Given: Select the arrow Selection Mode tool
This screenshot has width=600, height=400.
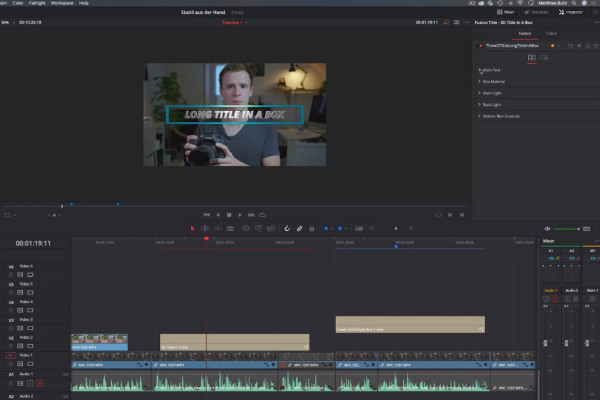Looking at the screenshot, I should (192, 229).
